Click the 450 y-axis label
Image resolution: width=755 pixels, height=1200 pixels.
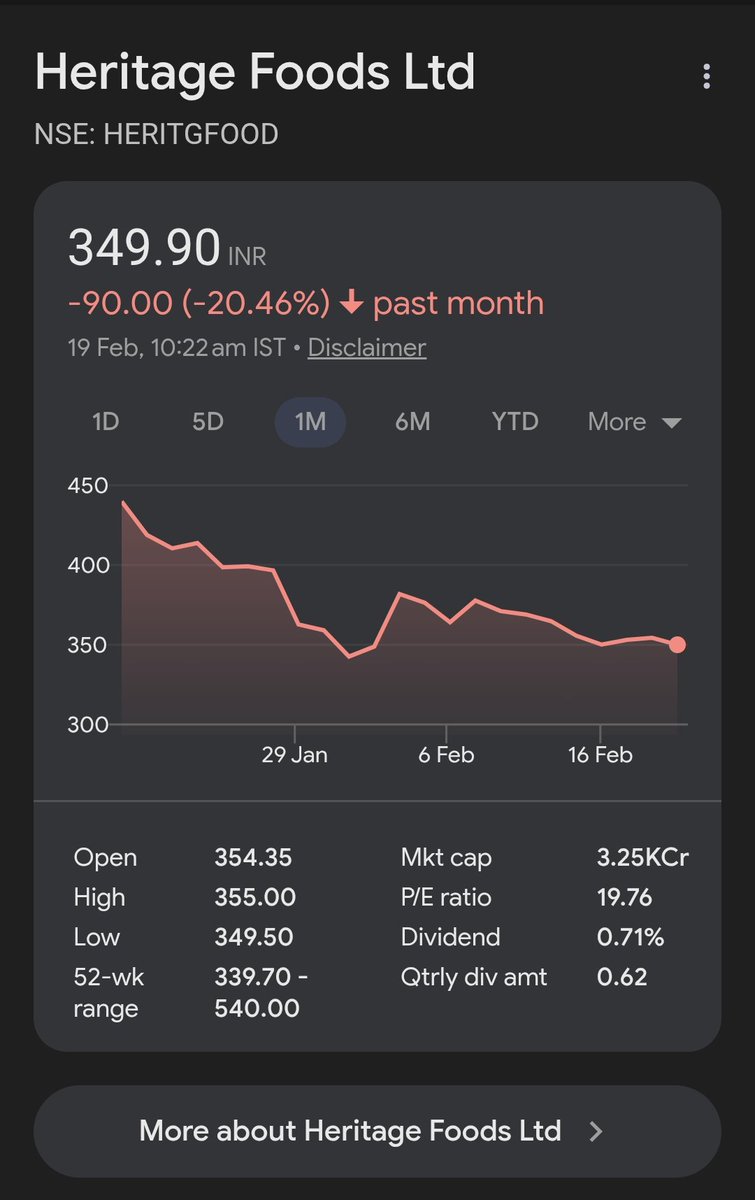pos(87,486)
